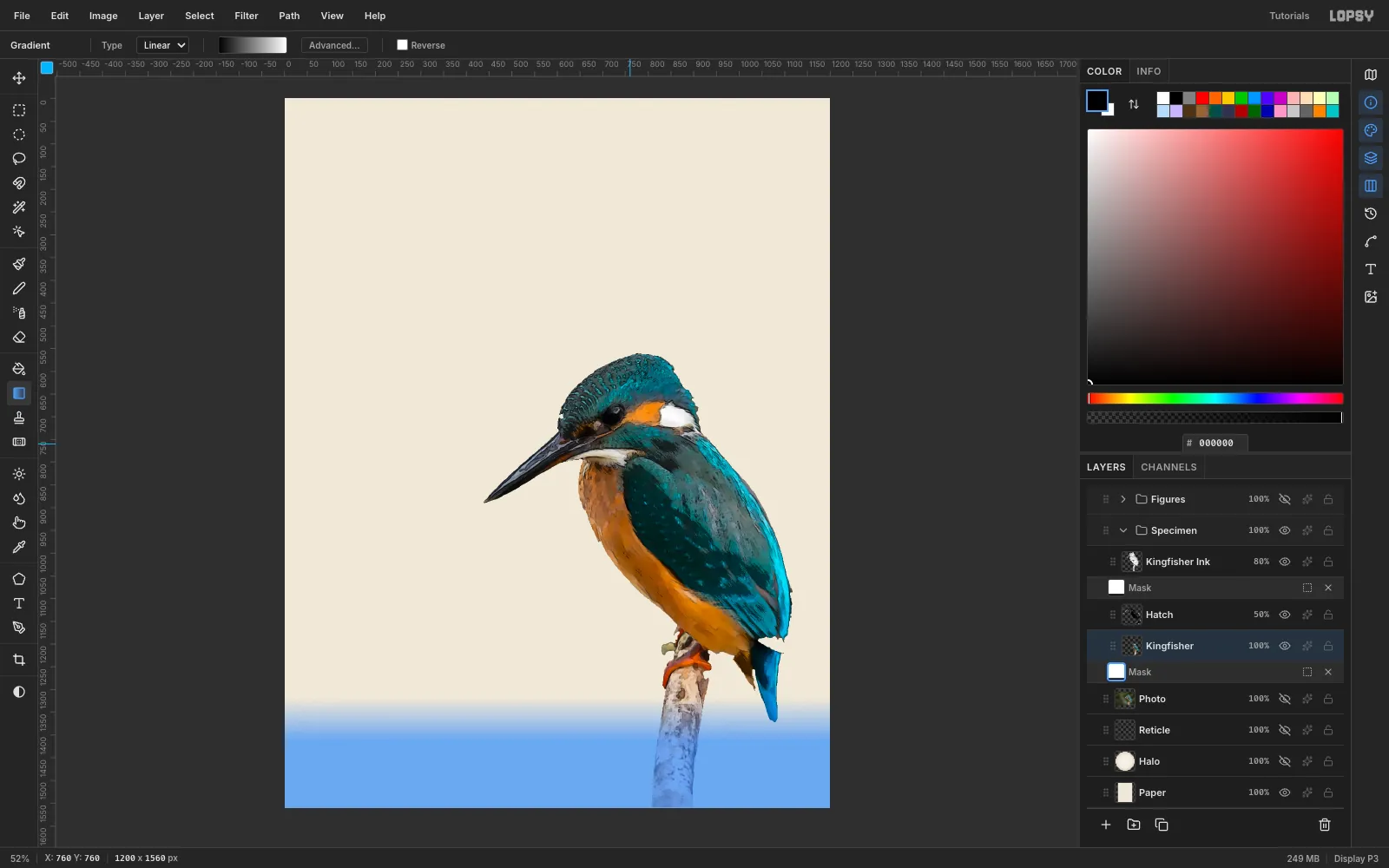
Task: Swap foreground and background colors
Action: pos(1134,104)
